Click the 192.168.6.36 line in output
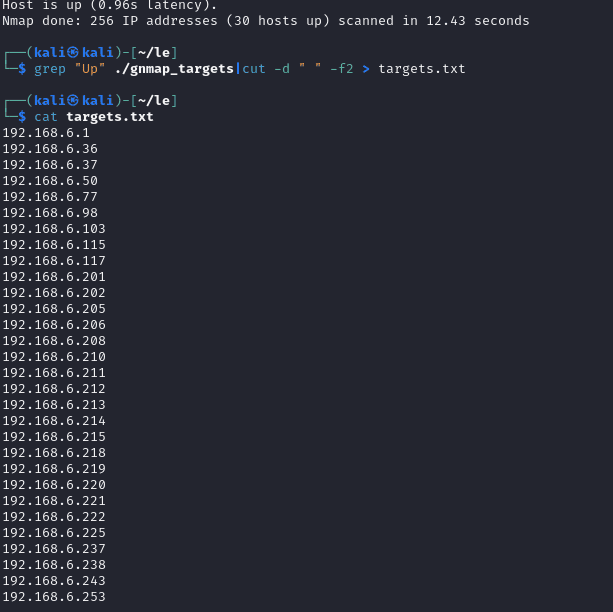This screenshot has width=613, height=612. 50,149
